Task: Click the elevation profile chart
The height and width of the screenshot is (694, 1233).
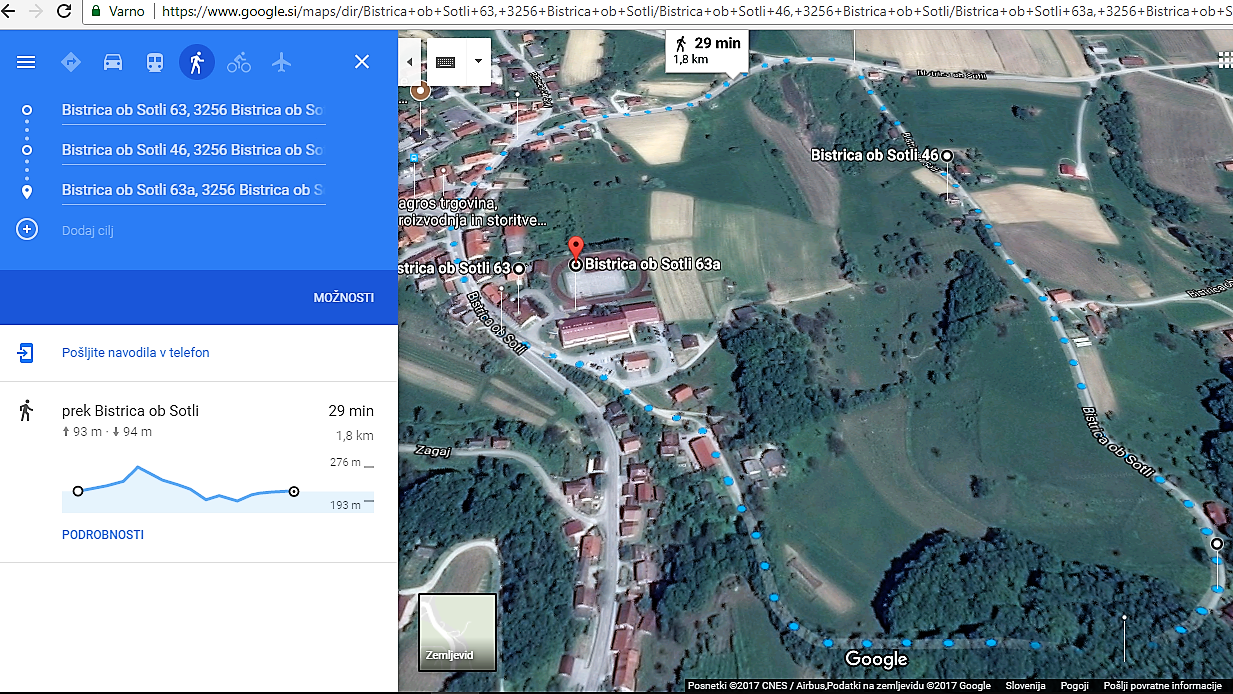Action: (218, 488)
